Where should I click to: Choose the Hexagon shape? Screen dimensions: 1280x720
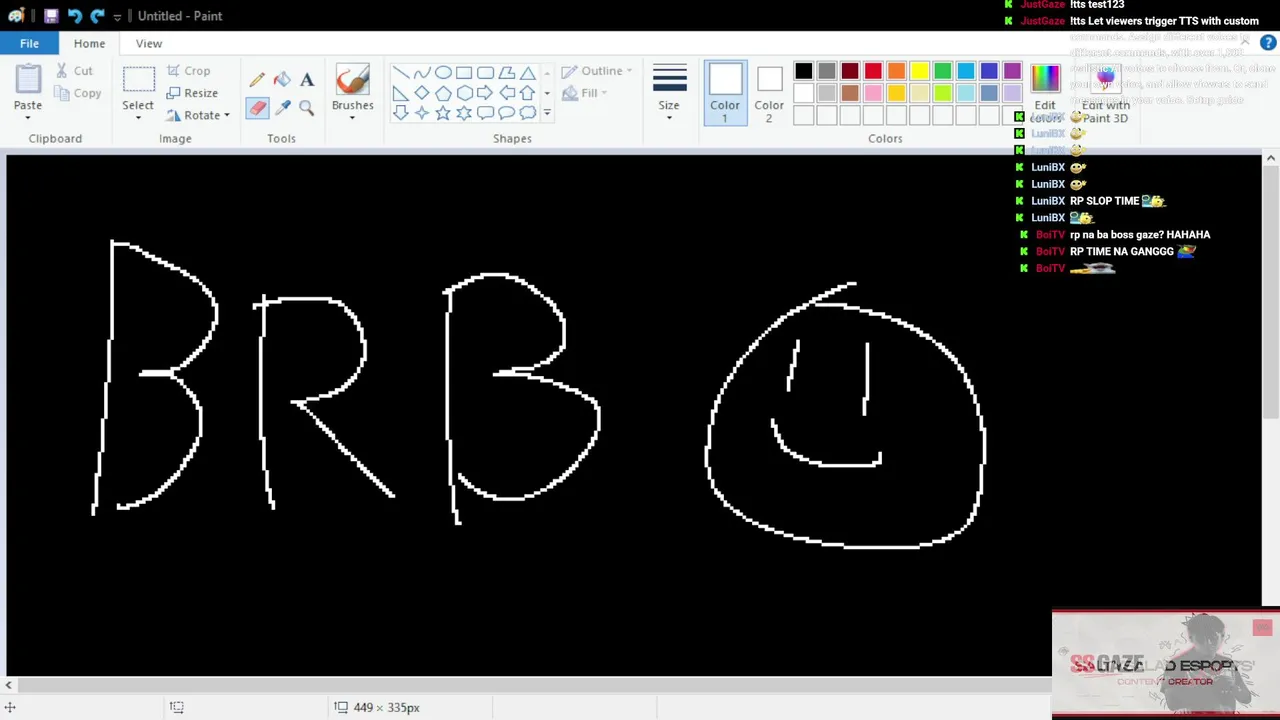tap(464, 93)
